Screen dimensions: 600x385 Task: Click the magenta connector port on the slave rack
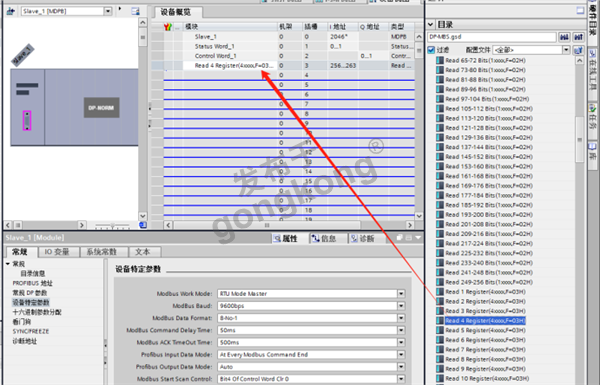click(27, 121)
